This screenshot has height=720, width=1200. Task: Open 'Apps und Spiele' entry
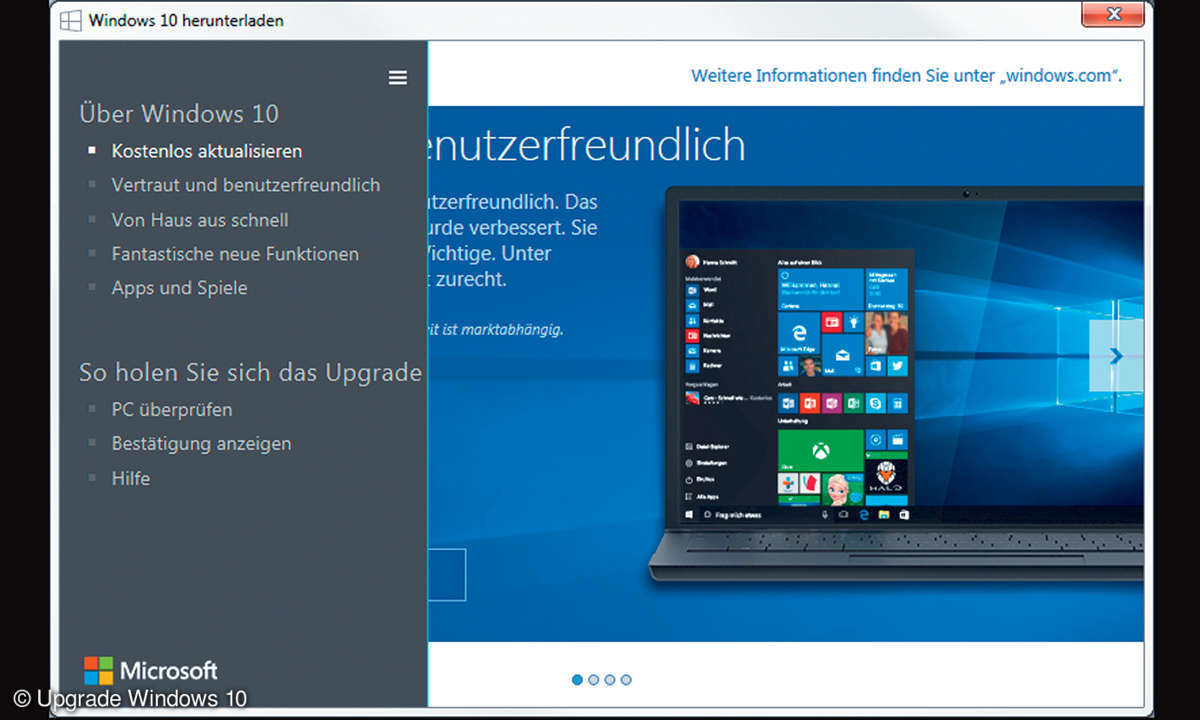[179, 288]
